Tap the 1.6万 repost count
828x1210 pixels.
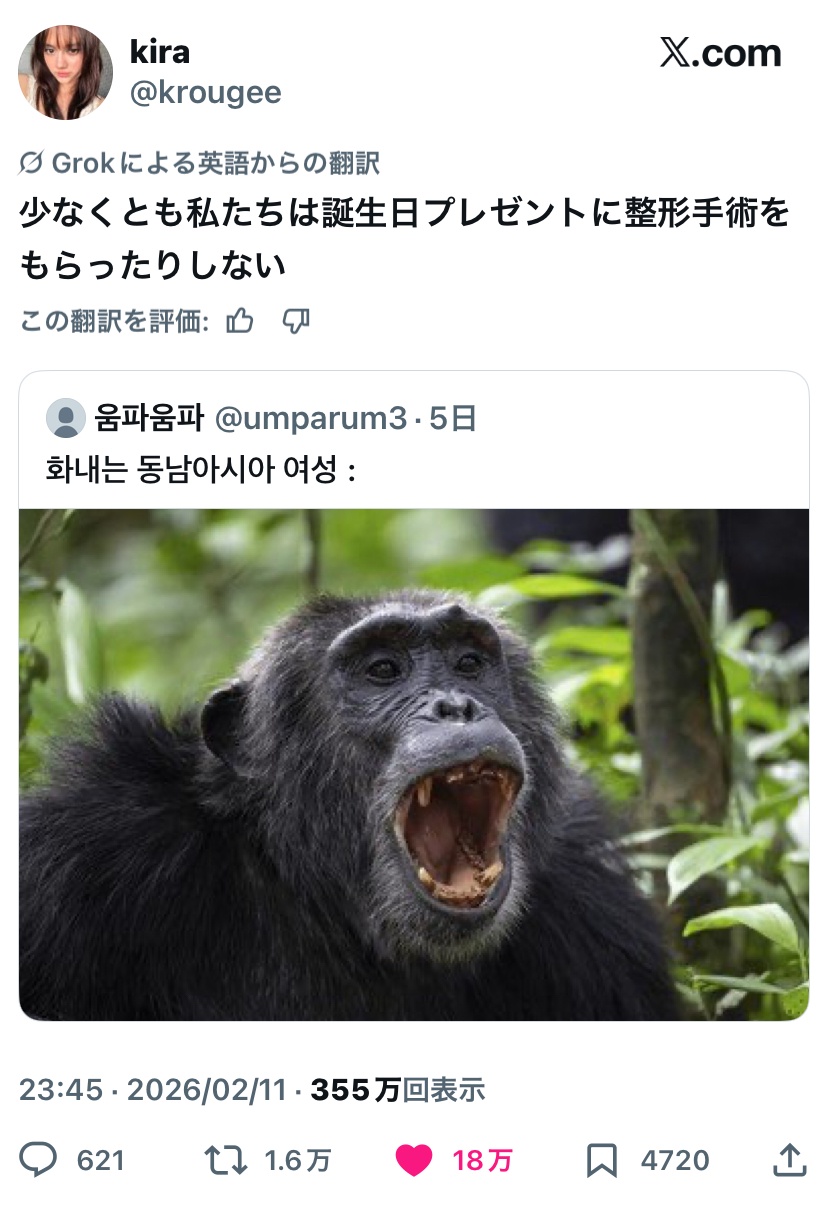[297, 1160]
